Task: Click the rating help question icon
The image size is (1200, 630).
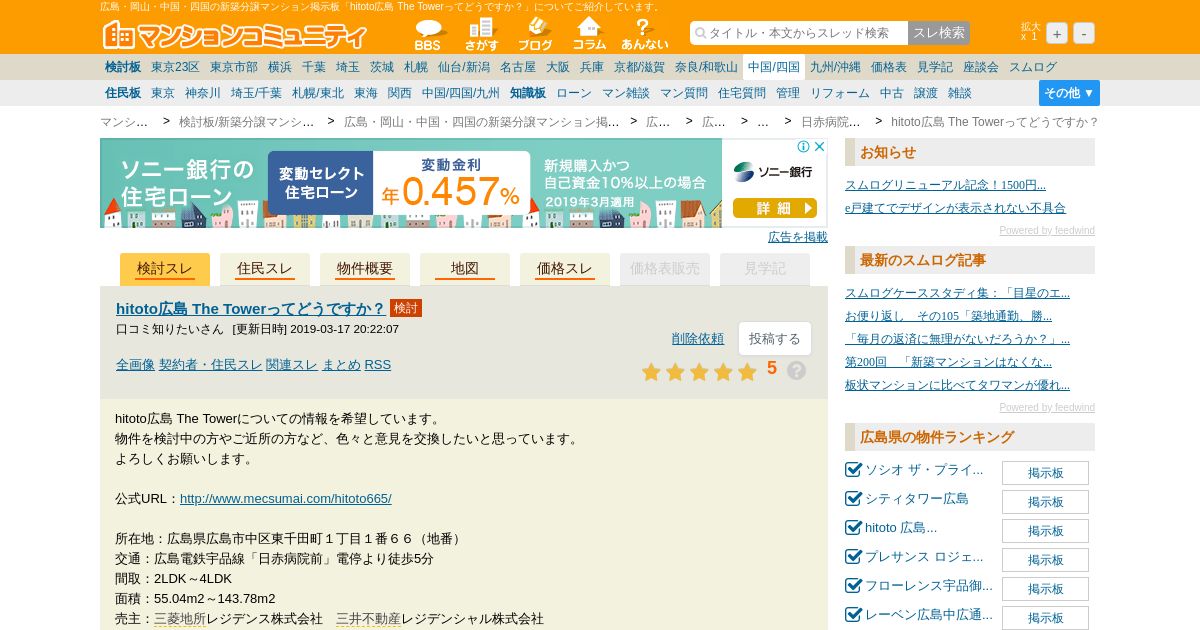Action: coord(796,370)
